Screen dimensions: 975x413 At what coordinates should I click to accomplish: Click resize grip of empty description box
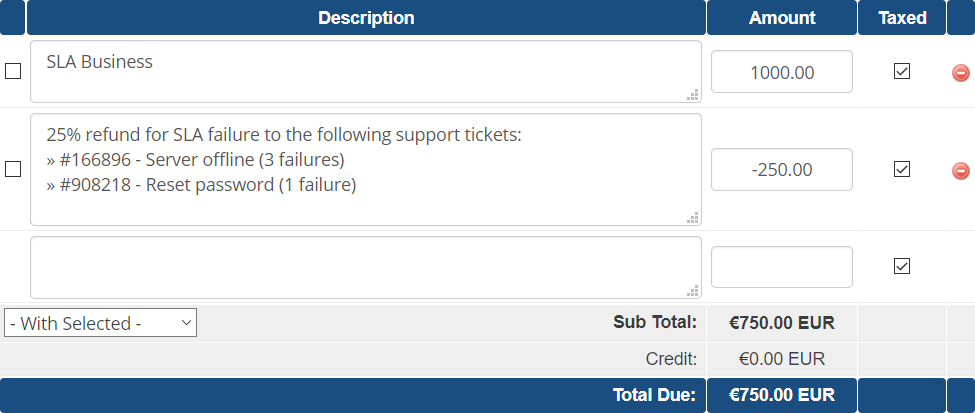(693, 290)
